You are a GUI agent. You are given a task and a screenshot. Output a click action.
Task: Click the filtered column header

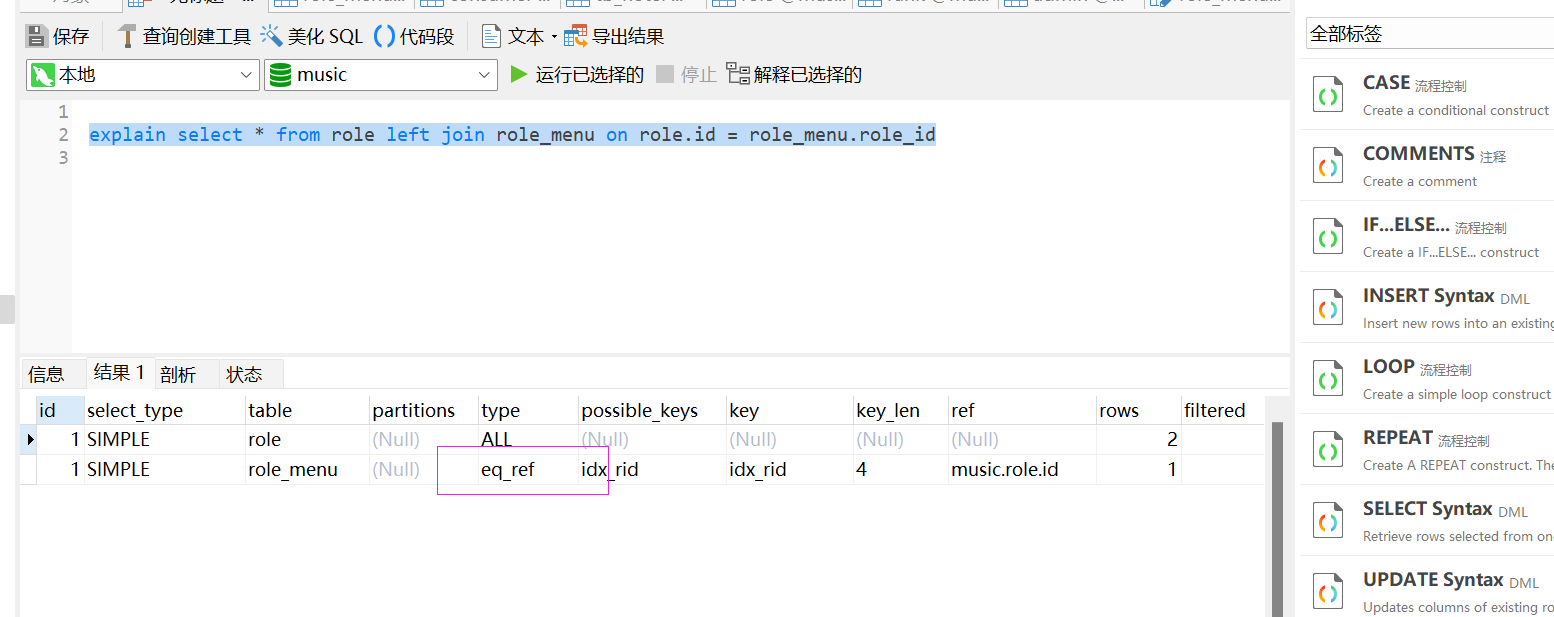pyautogui.click(x=1222, y=410)
